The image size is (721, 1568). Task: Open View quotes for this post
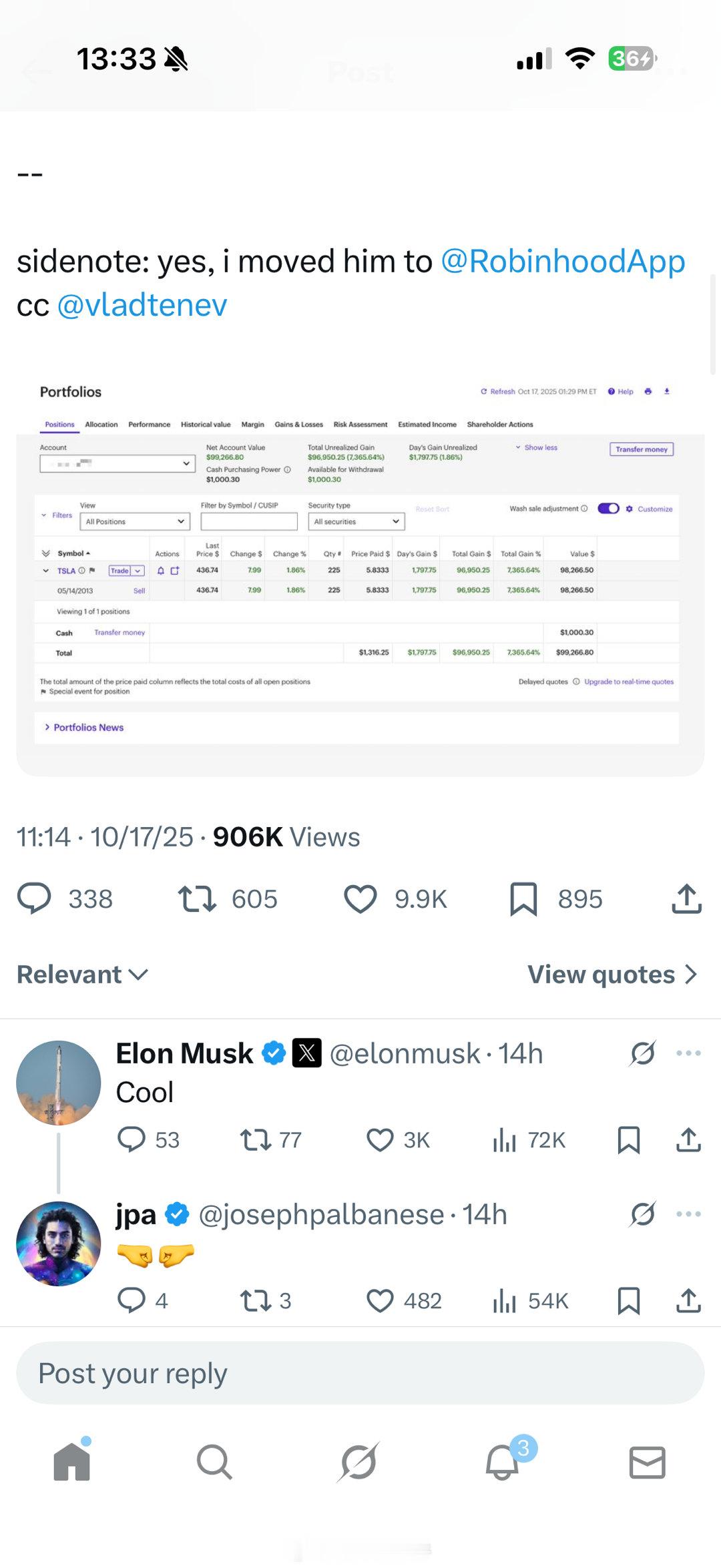612,975
